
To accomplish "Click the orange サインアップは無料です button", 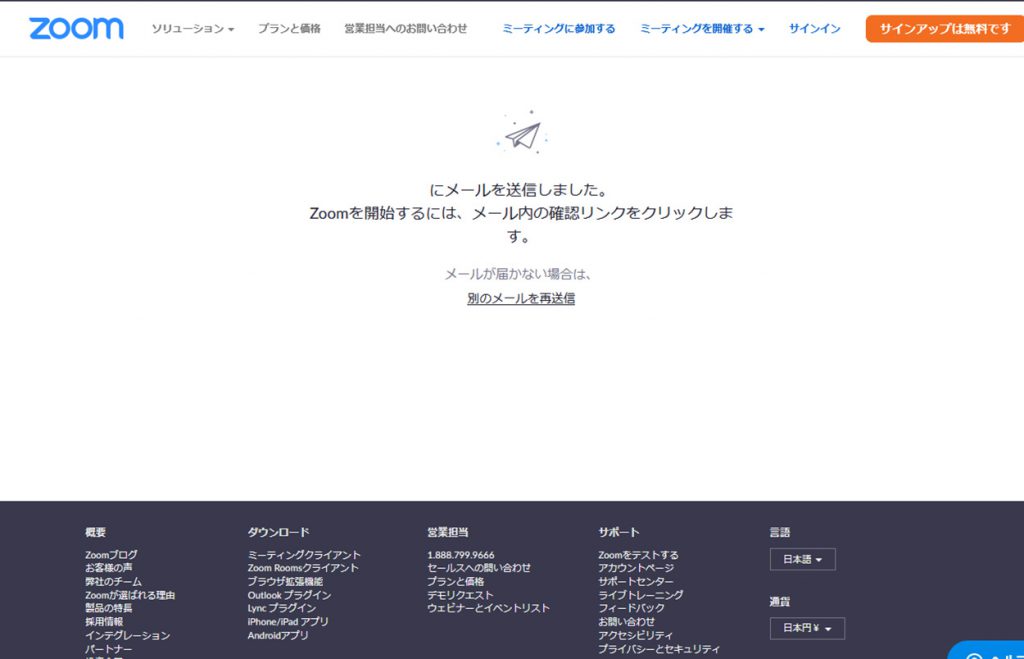I will [944, 29].
